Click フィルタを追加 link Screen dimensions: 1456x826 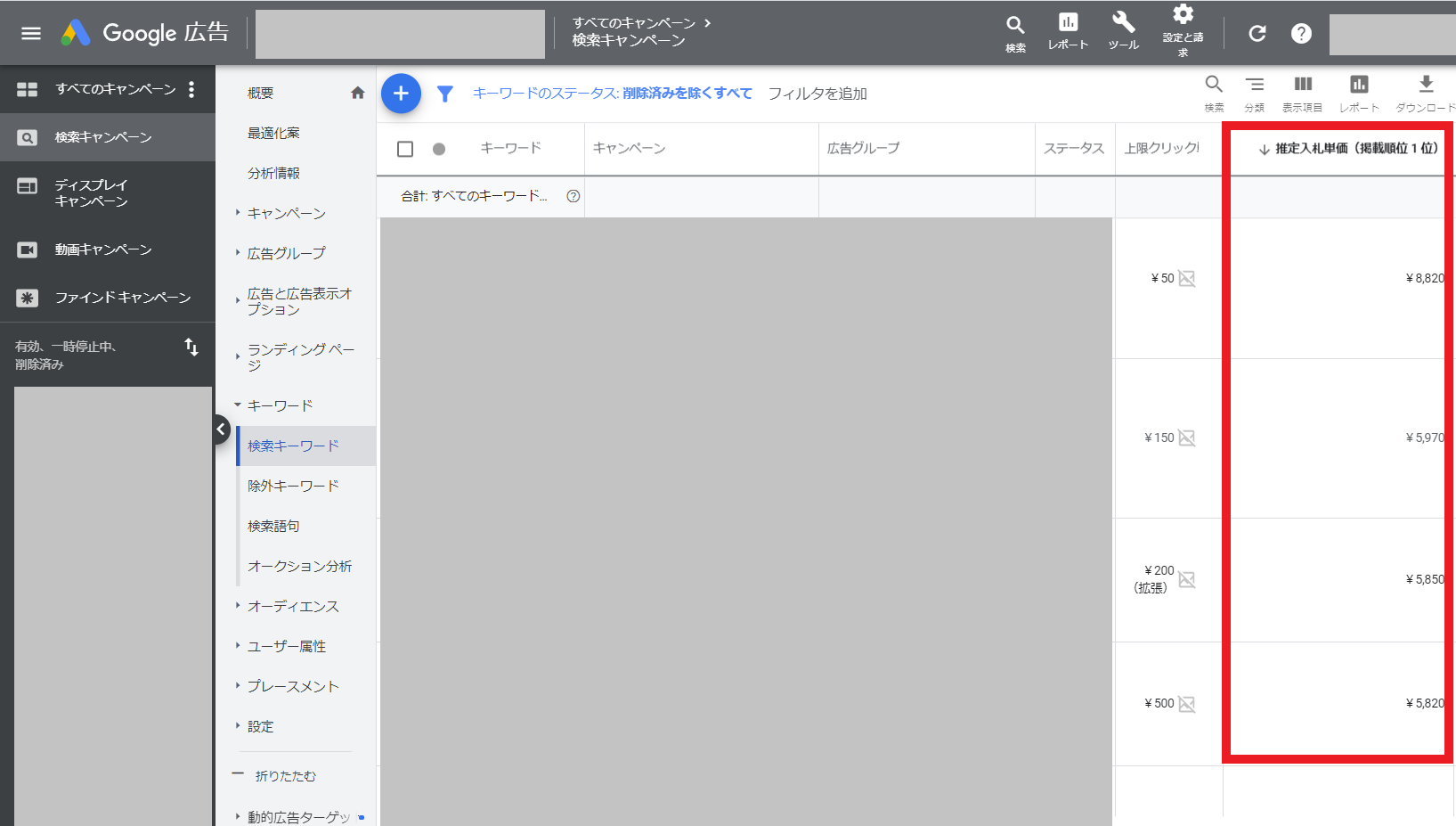[817, 94]
